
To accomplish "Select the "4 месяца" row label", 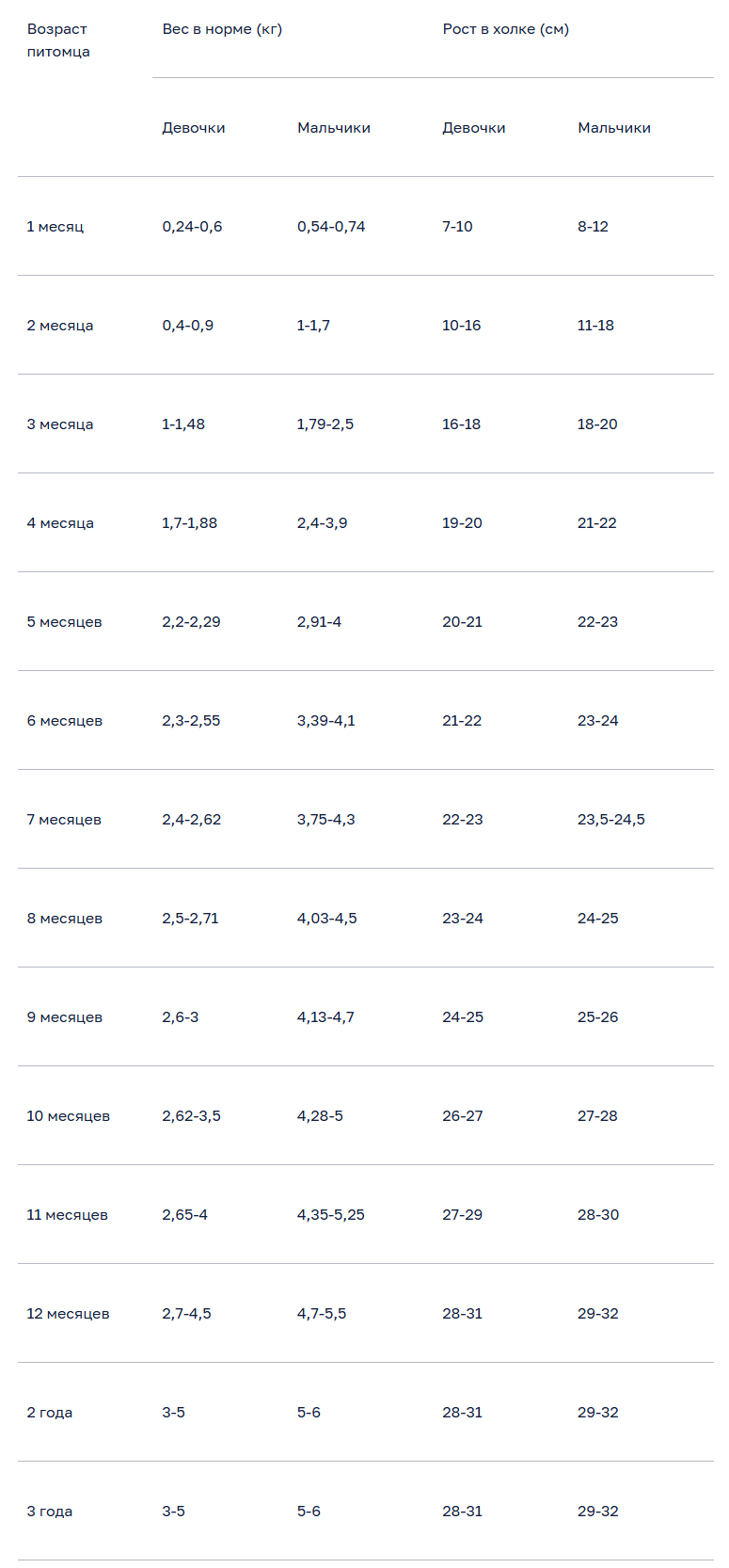I will tap(60, 523).
